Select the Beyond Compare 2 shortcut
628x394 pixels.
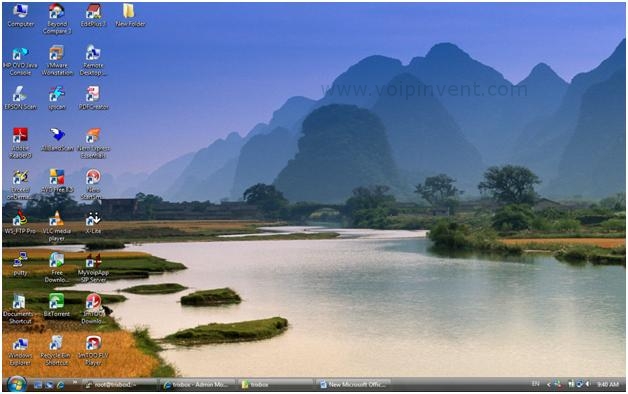[57, 19]
